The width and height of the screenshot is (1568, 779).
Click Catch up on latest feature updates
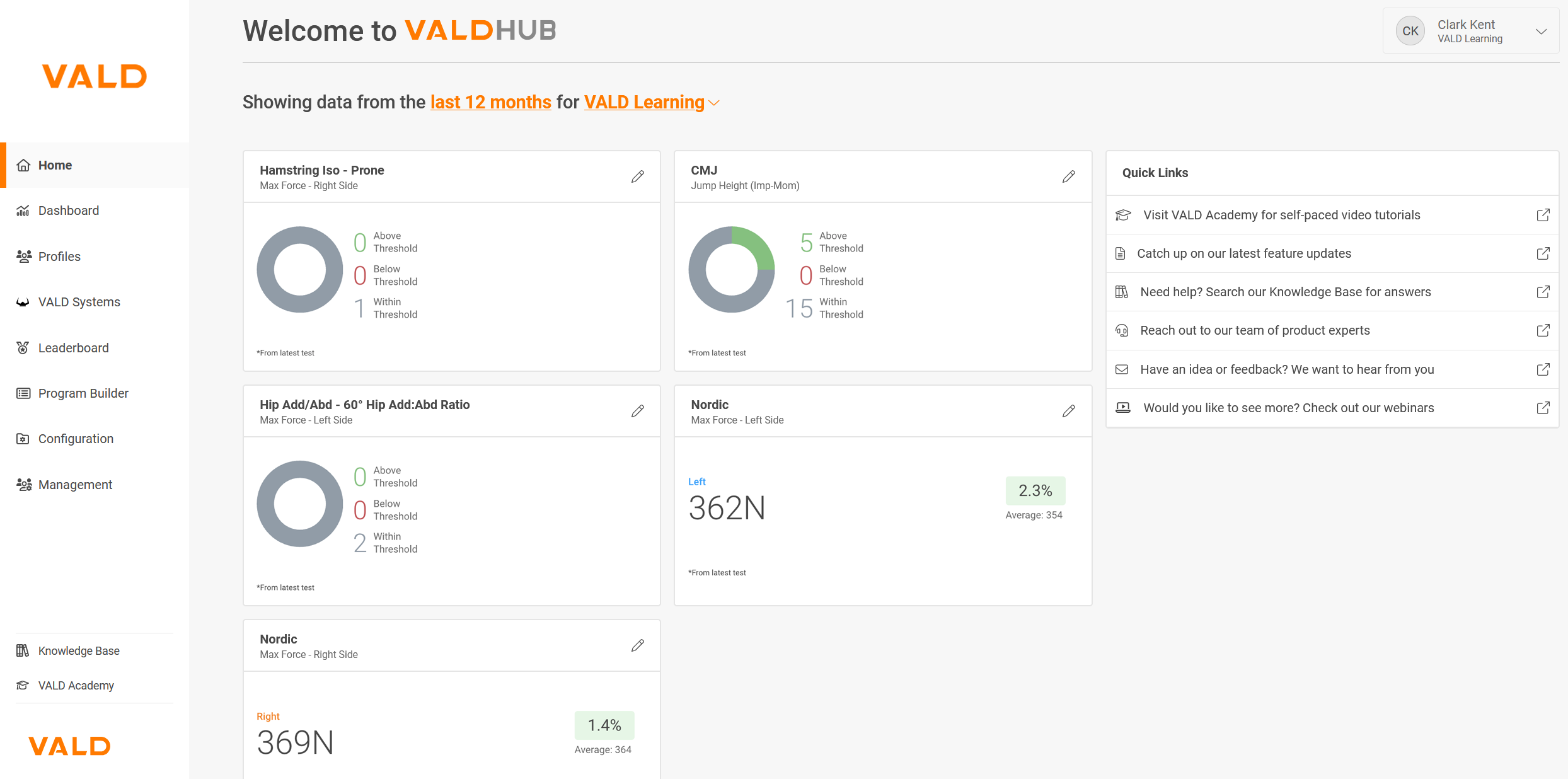point(1243,253)
